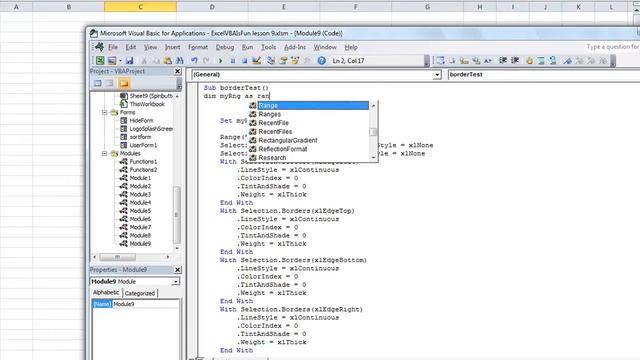This screenshot has height=360, width=640.
Task: Choose Research in the autocomplete list
Action: tap(309, 158)
